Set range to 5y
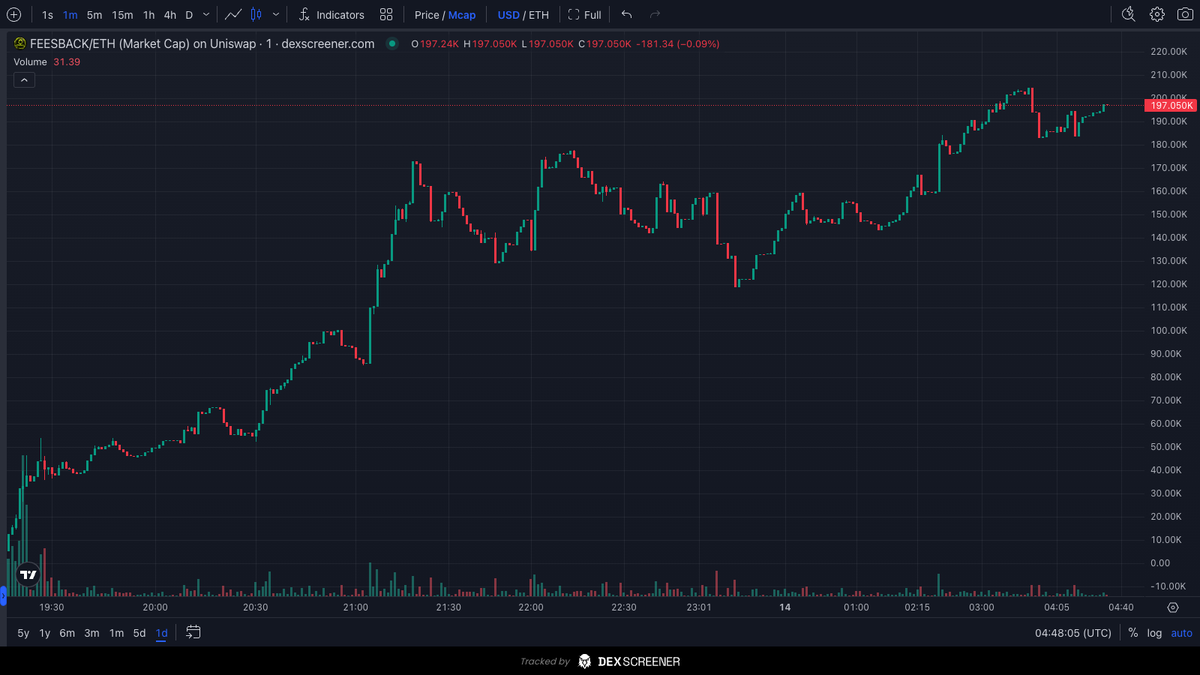Viewport: 1200px width, 675px height. point(23,633)
